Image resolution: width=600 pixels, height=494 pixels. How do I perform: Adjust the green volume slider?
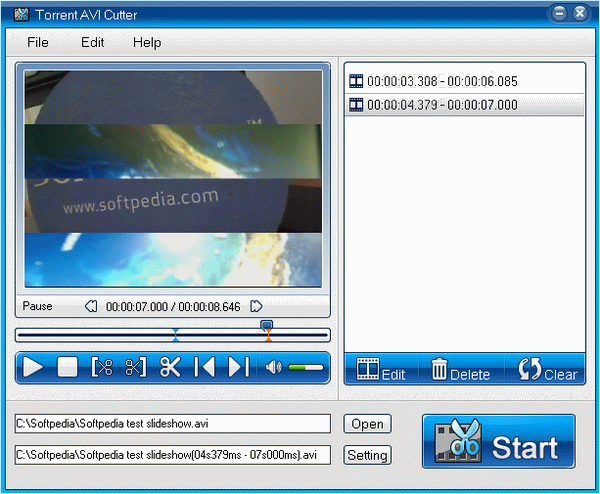[x=306, y=368]
